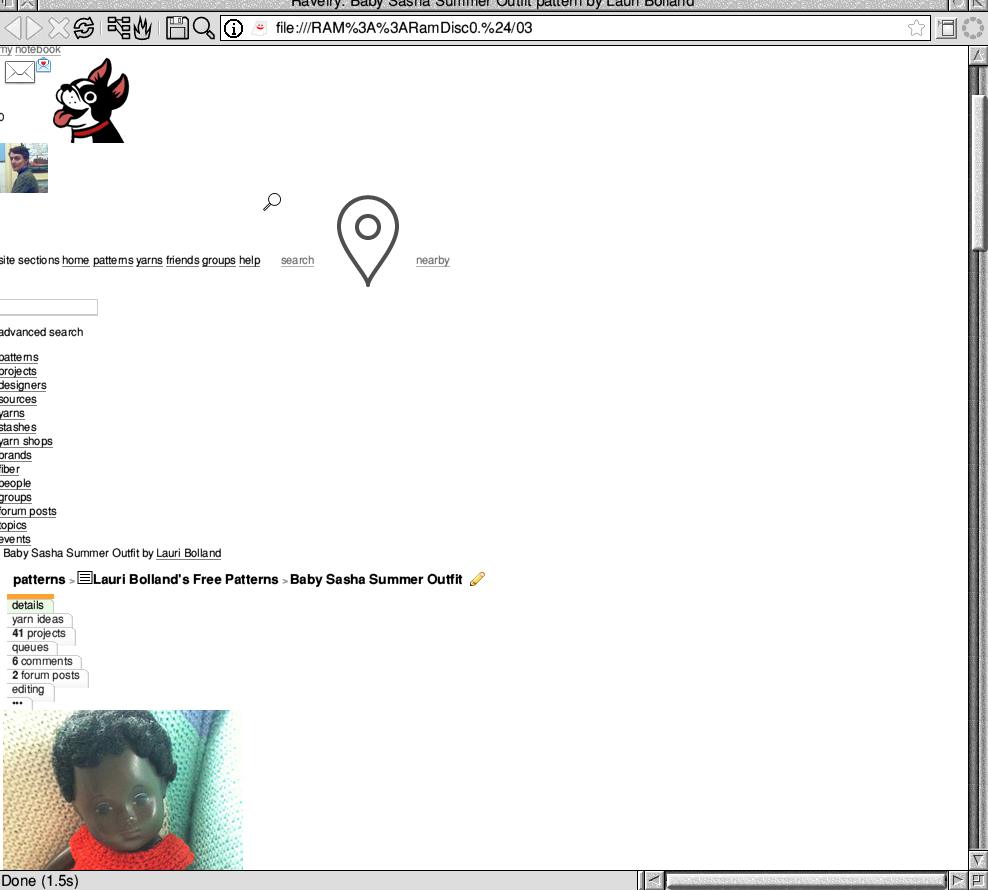The width and height of the screenshot is (988, 890).
Task: Go to yarn shops search link
Action: [x=26, y=441]
